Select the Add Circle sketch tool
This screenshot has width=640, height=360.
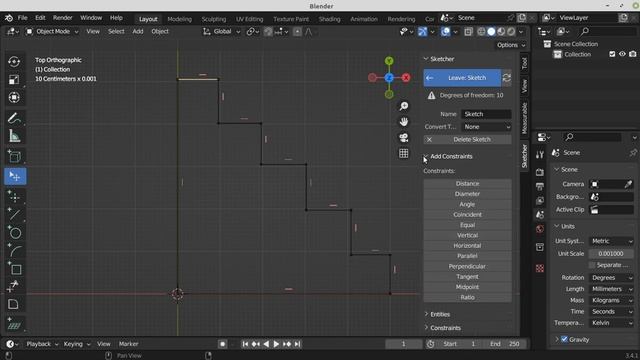[x=14, y=233]
